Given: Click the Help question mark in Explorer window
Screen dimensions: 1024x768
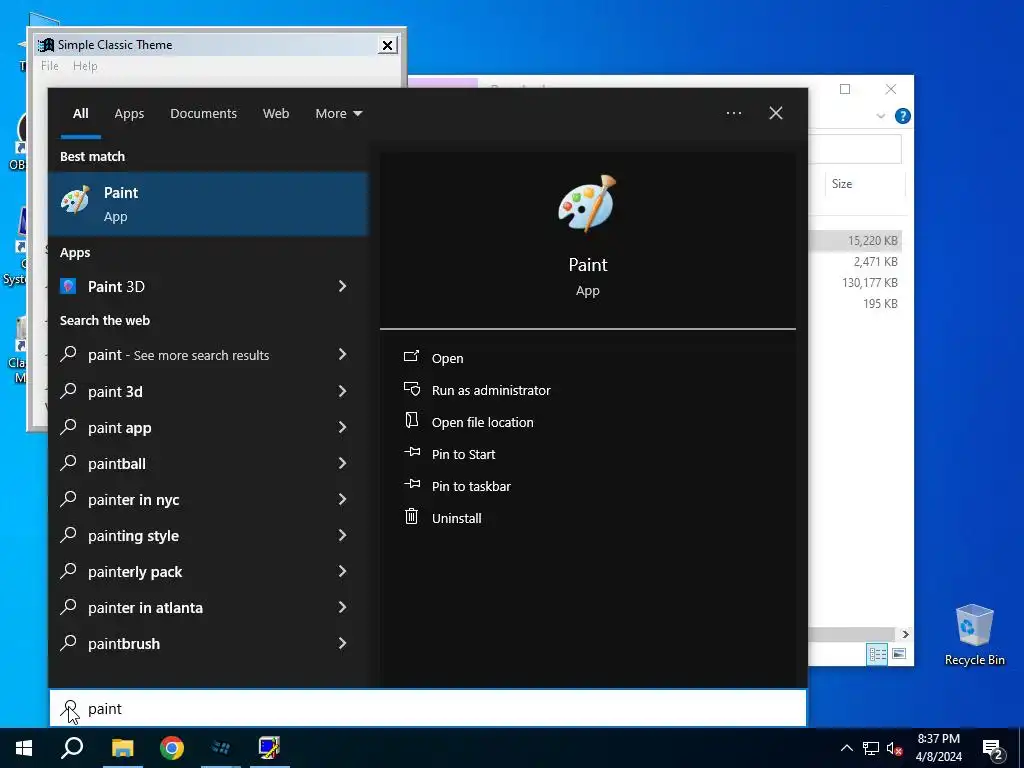Looking at the screenshot, I should (903, 116).
